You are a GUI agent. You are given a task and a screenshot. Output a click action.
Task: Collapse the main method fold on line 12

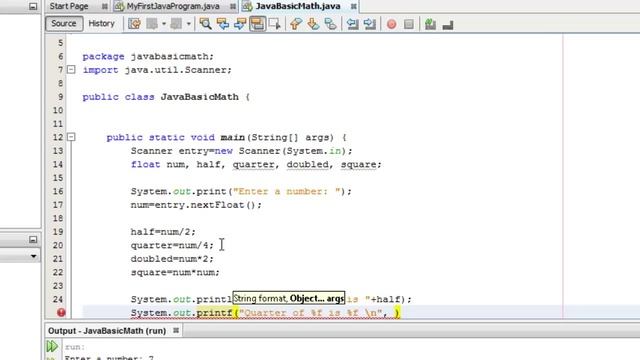[71, 137]
